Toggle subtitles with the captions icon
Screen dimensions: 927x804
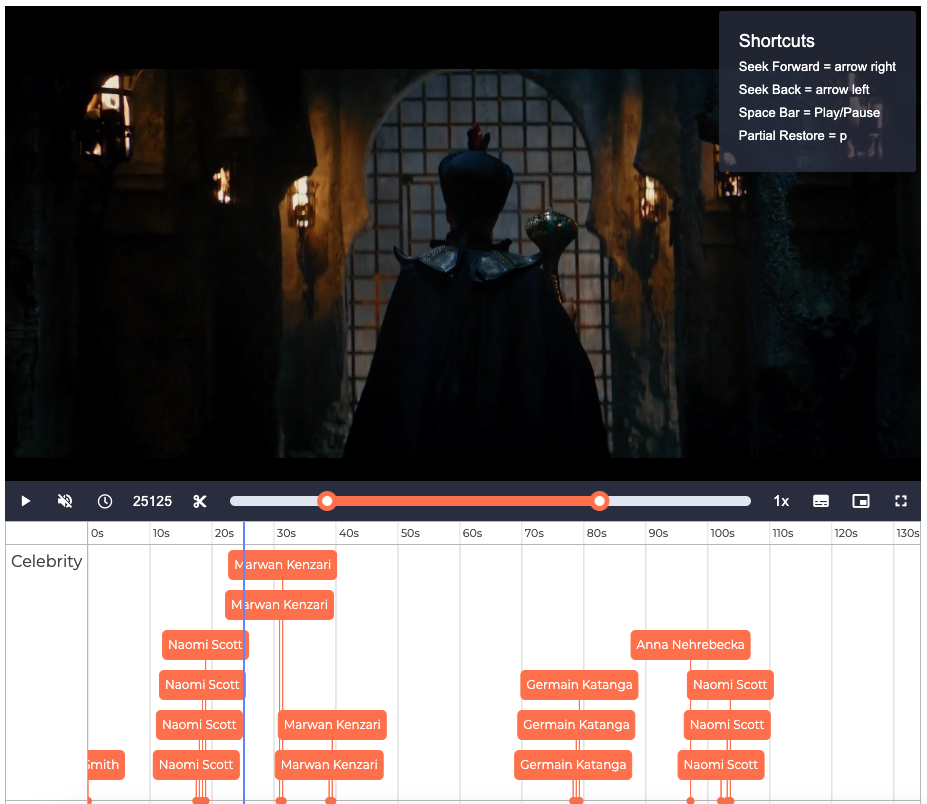(x=821, y=501)
